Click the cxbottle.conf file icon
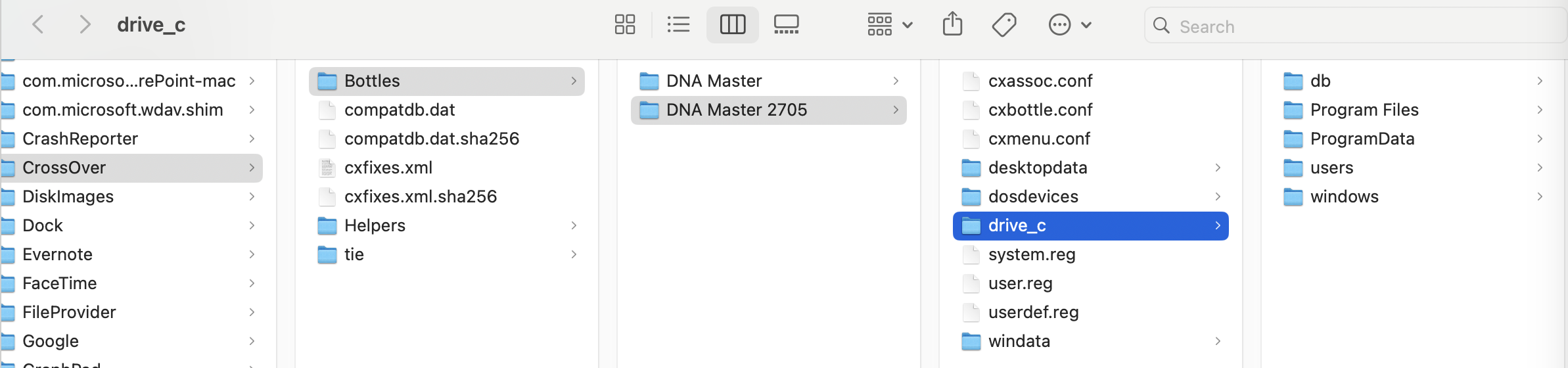Image resolution: width=1568 pixels, height=368 pixels. point(971,110)
